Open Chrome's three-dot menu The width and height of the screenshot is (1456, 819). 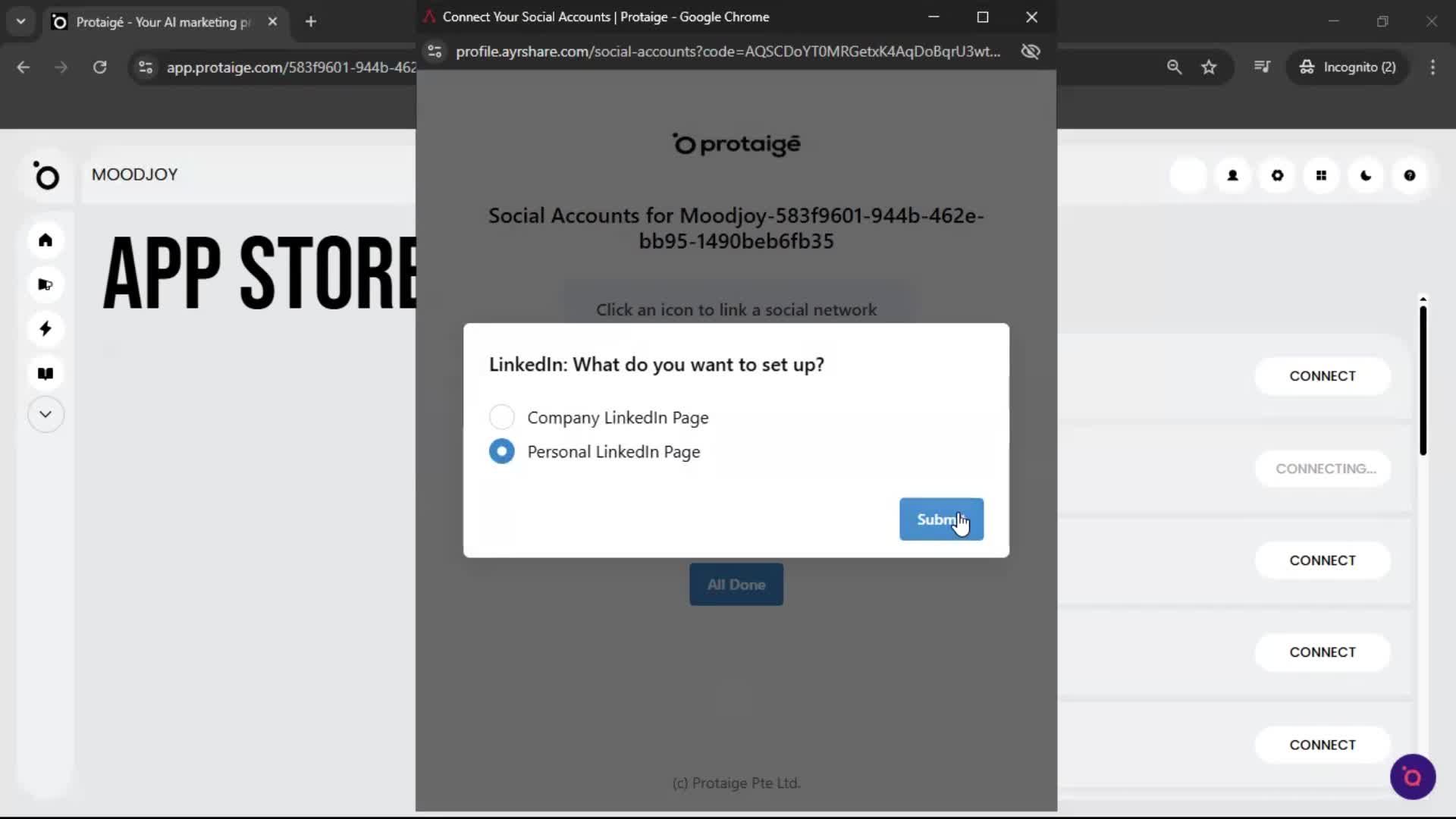(1432, 67)
